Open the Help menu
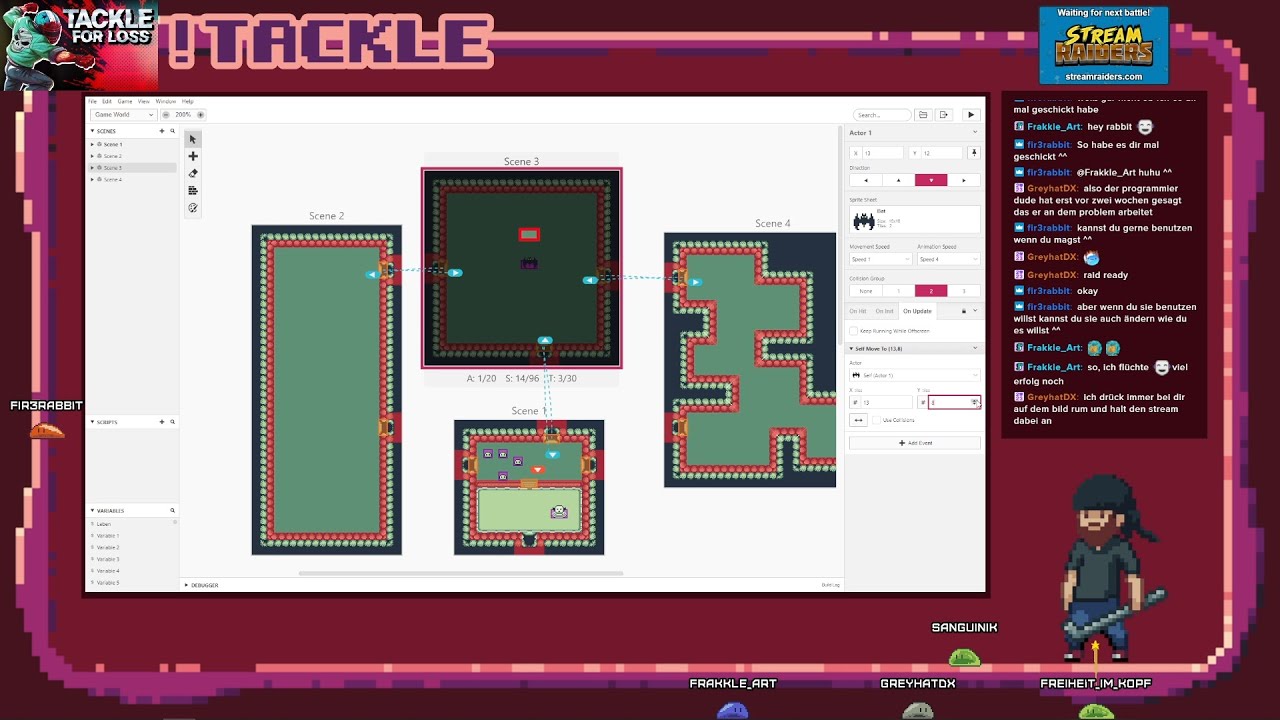Viewport: 1280px width, 720px height. pos(187,101)
